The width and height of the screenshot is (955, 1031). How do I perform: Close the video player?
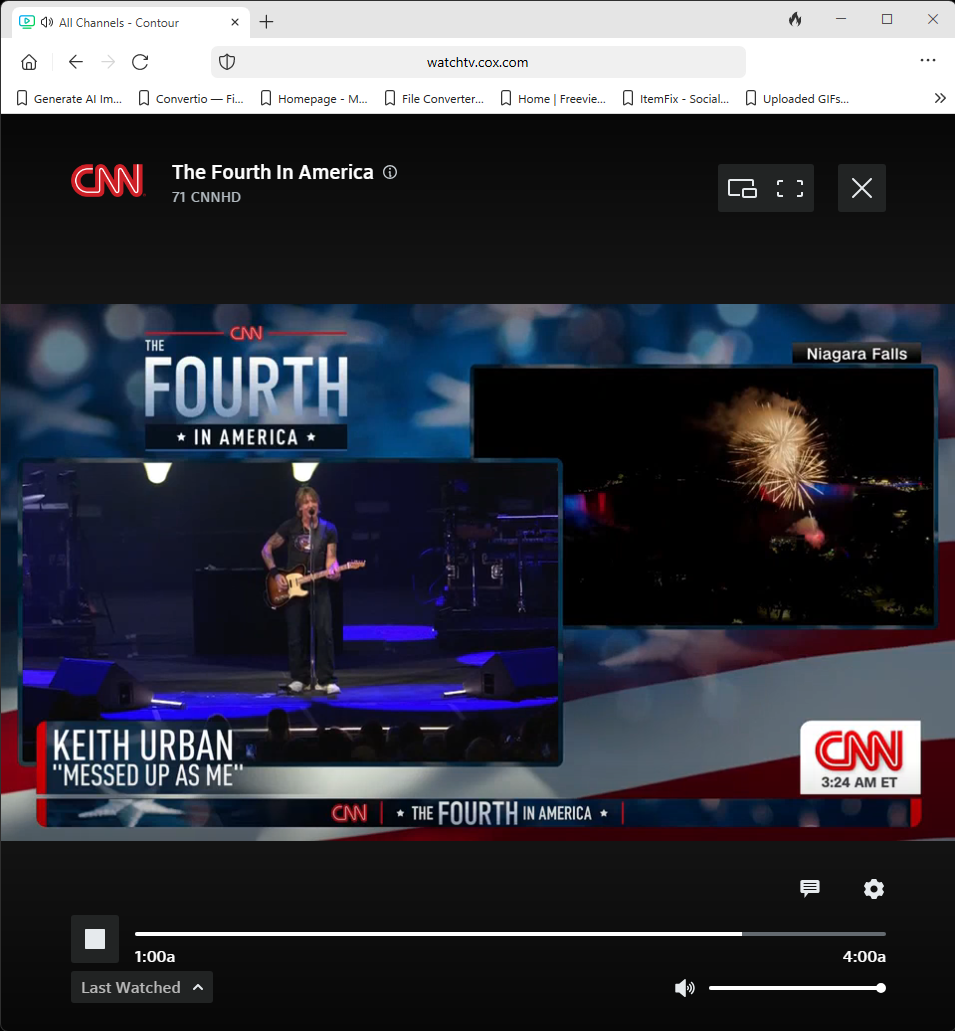click(862, 188)
